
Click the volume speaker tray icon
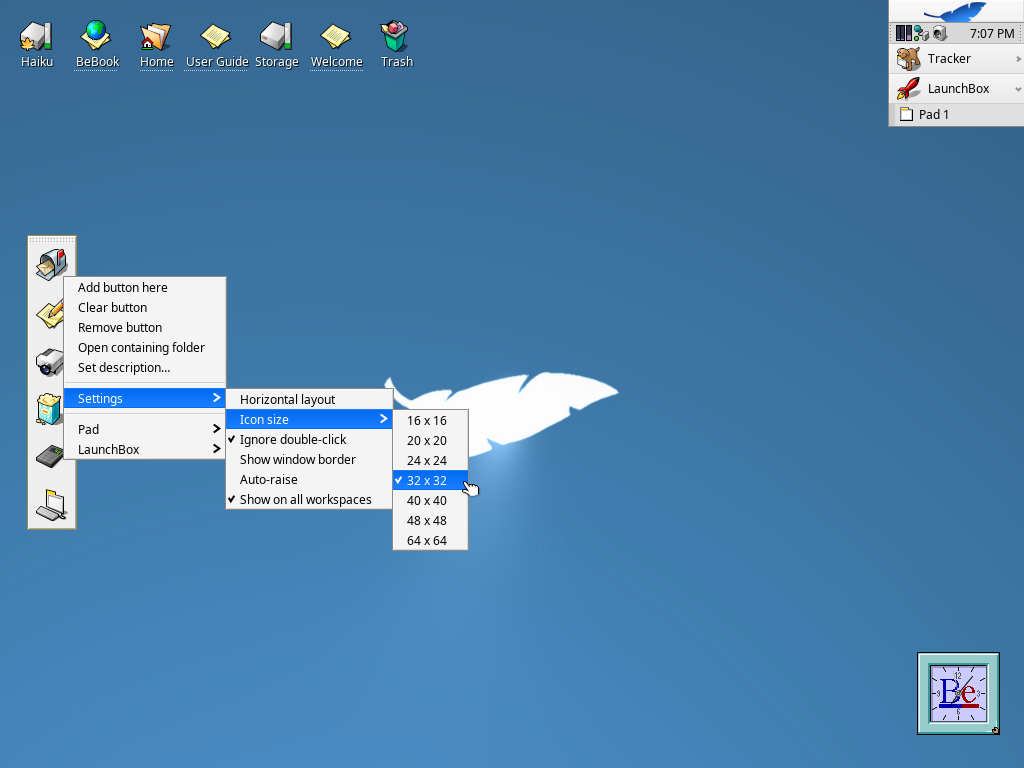click(939, 33)
